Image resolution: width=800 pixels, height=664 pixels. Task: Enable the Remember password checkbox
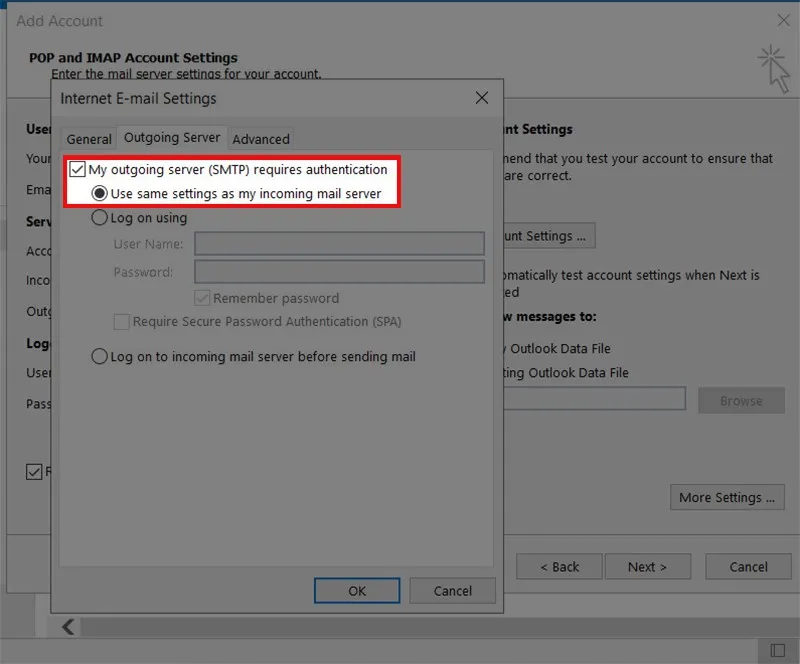point(201,298)
